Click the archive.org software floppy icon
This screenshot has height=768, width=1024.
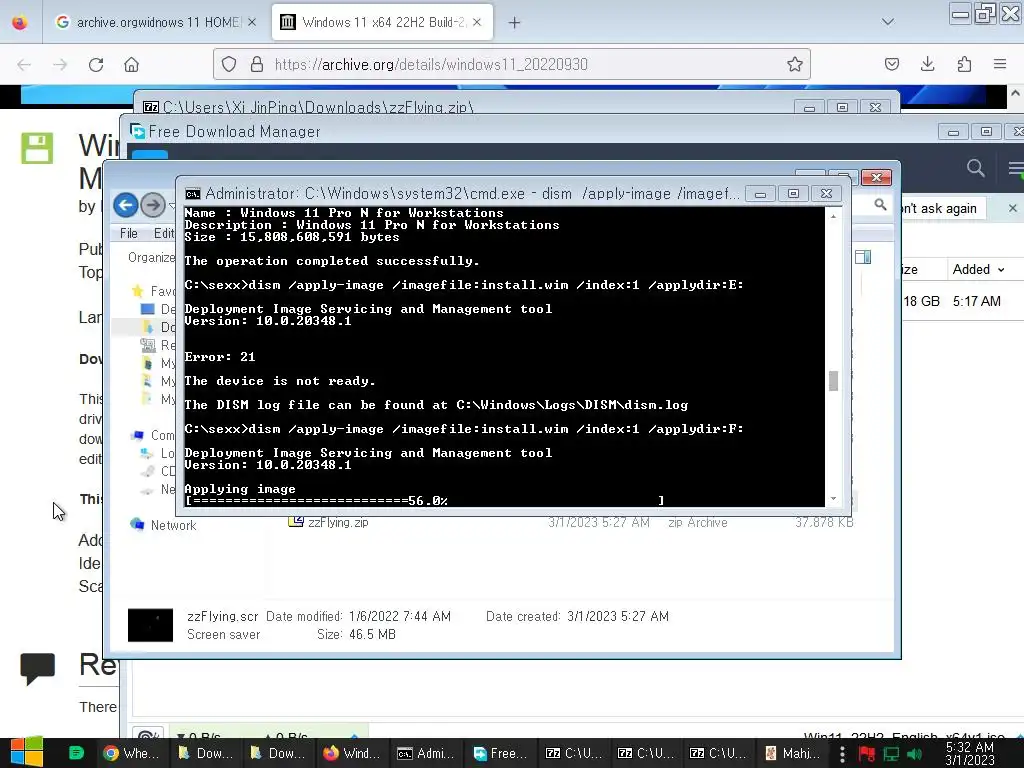tap(37, 148)
